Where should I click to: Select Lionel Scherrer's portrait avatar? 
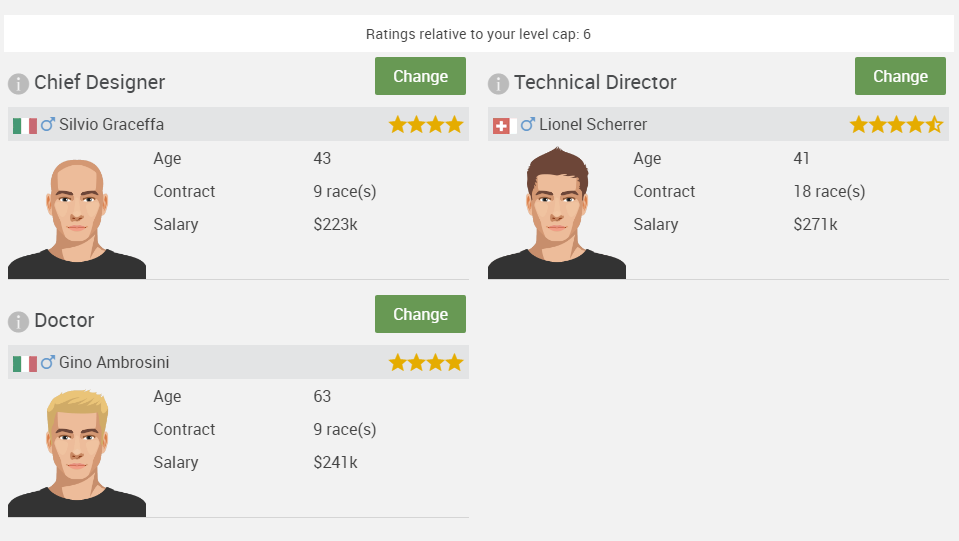click(x=557, y=213)
